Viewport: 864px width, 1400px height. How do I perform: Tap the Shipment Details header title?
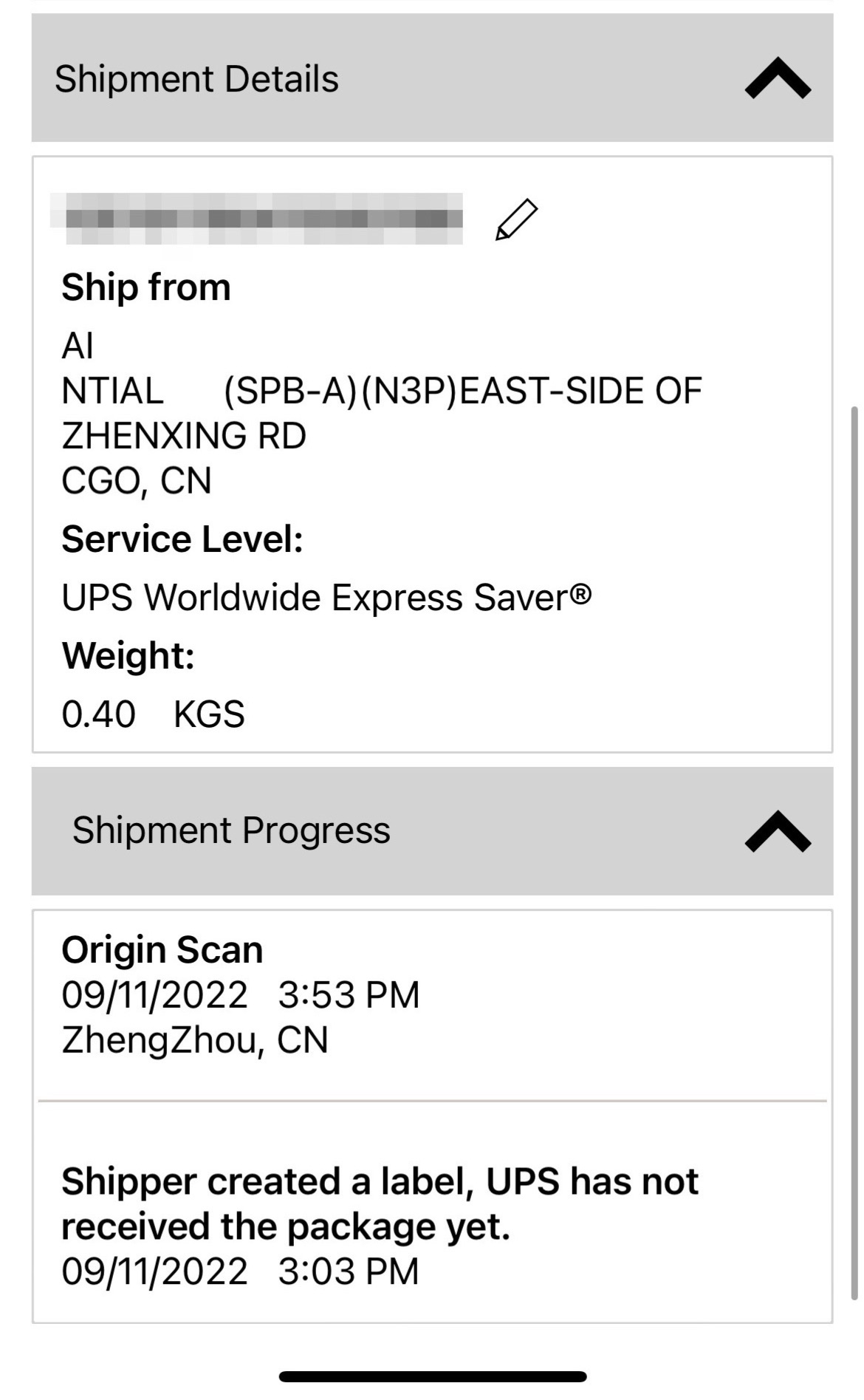196,79
